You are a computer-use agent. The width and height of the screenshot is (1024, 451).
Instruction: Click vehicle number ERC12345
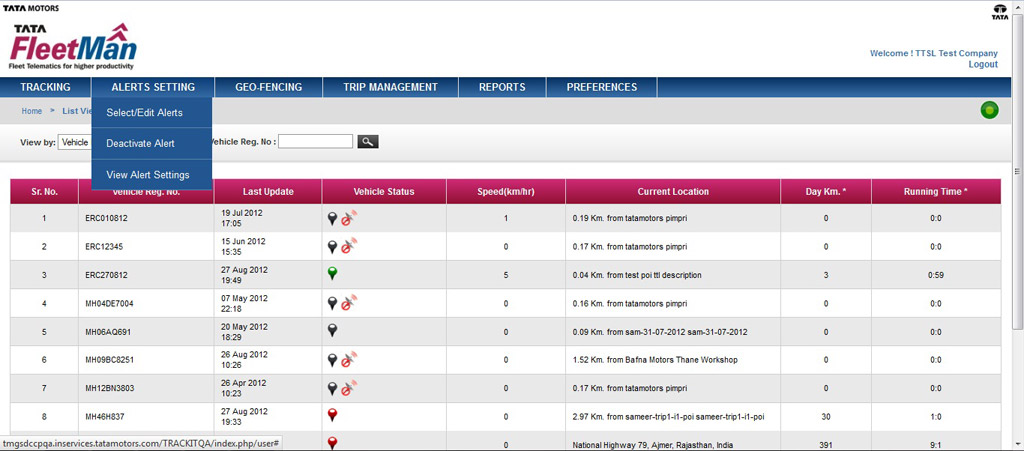tap(106, 247)
